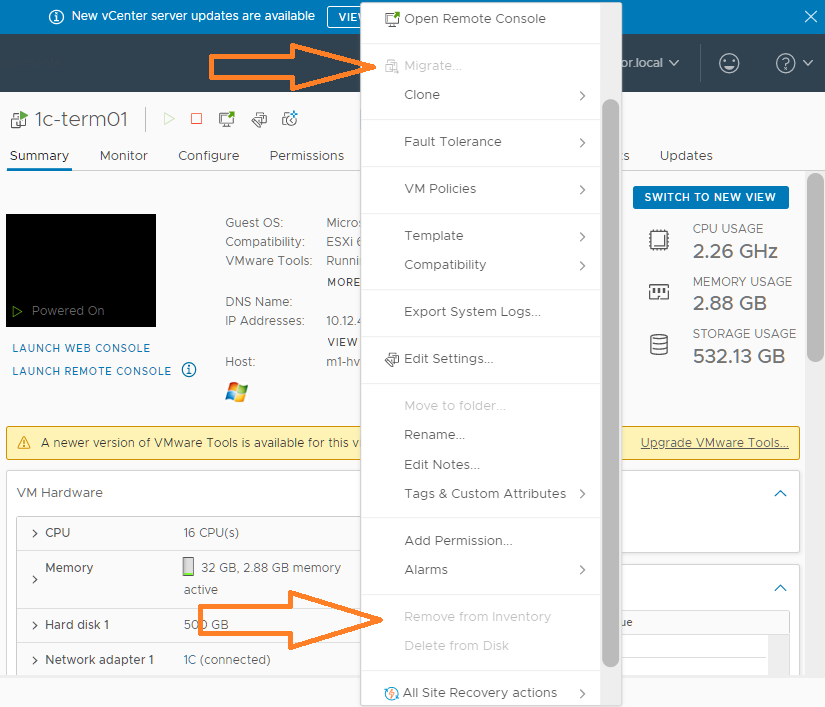Click the memory bar indicator icon

[188, 567]
